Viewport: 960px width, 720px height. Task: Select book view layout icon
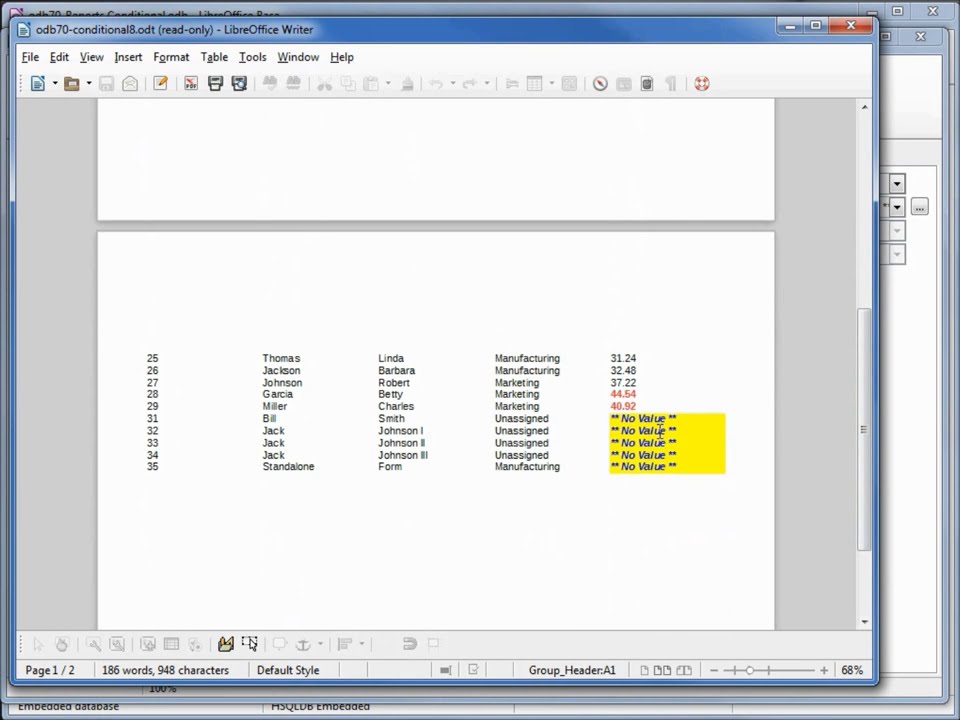pyautogui.click(x=684, y=670)
